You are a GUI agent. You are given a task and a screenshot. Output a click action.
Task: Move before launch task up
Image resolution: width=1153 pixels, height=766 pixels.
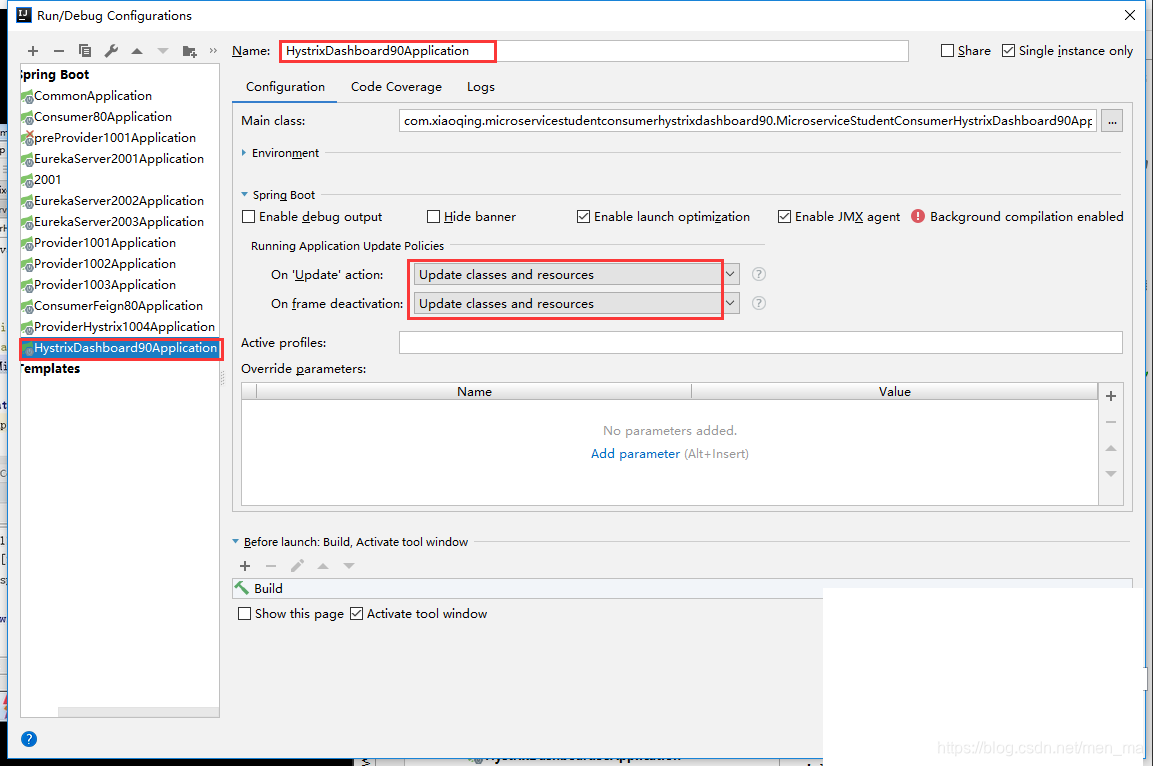click(323, 565)
